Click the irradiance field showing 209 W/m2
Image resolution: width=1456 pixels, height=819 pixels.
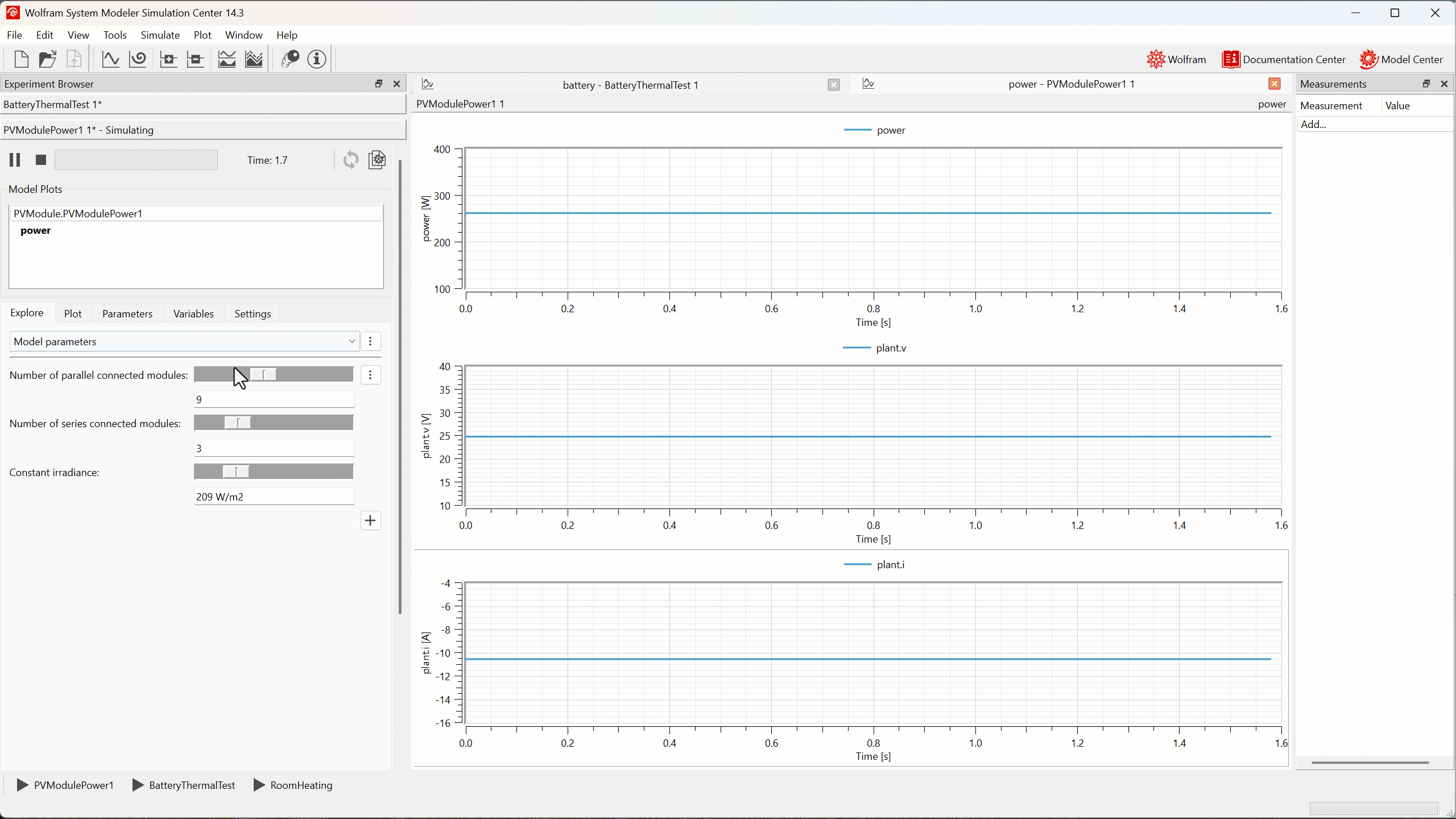click(x=274, y=497)
